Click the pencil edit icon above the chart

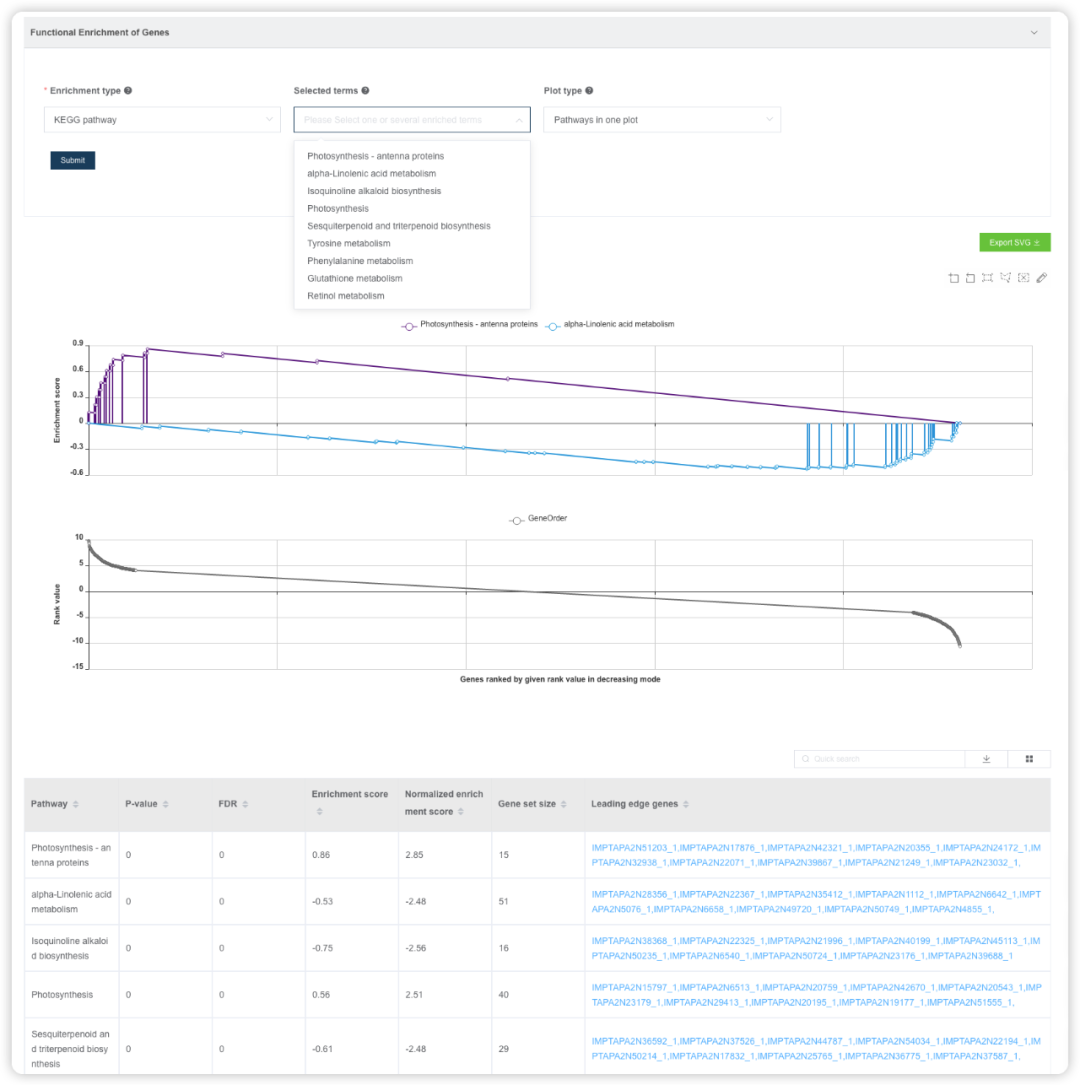1041,278
